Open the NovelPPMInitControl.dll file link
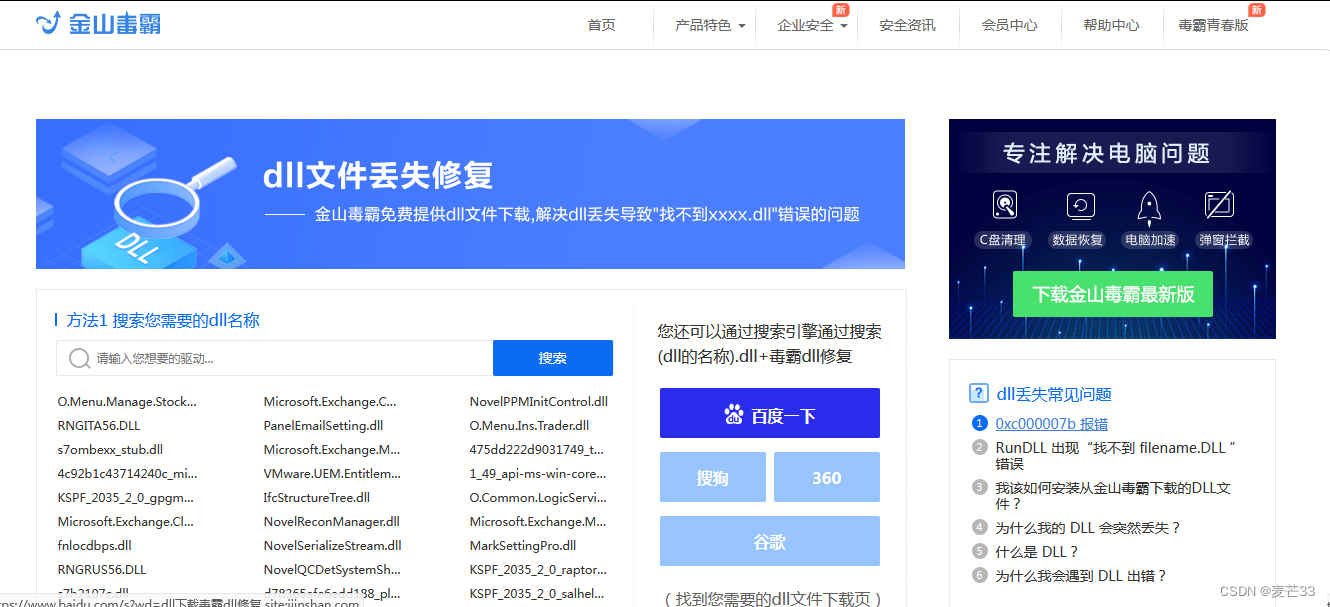The image size is (1330, 607). coord(539,402)
